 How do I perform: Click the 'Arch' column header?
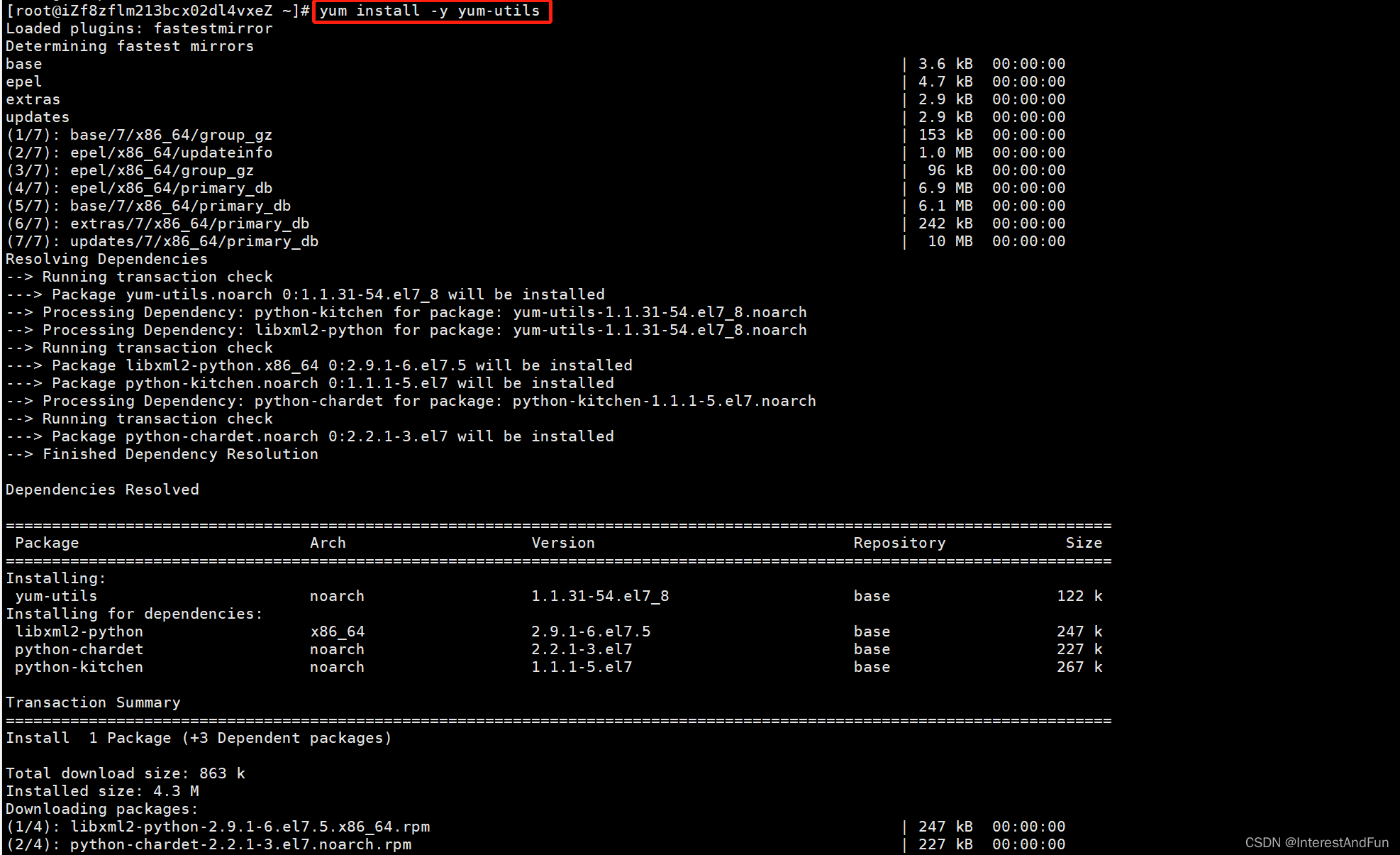(x=328, y=543)
